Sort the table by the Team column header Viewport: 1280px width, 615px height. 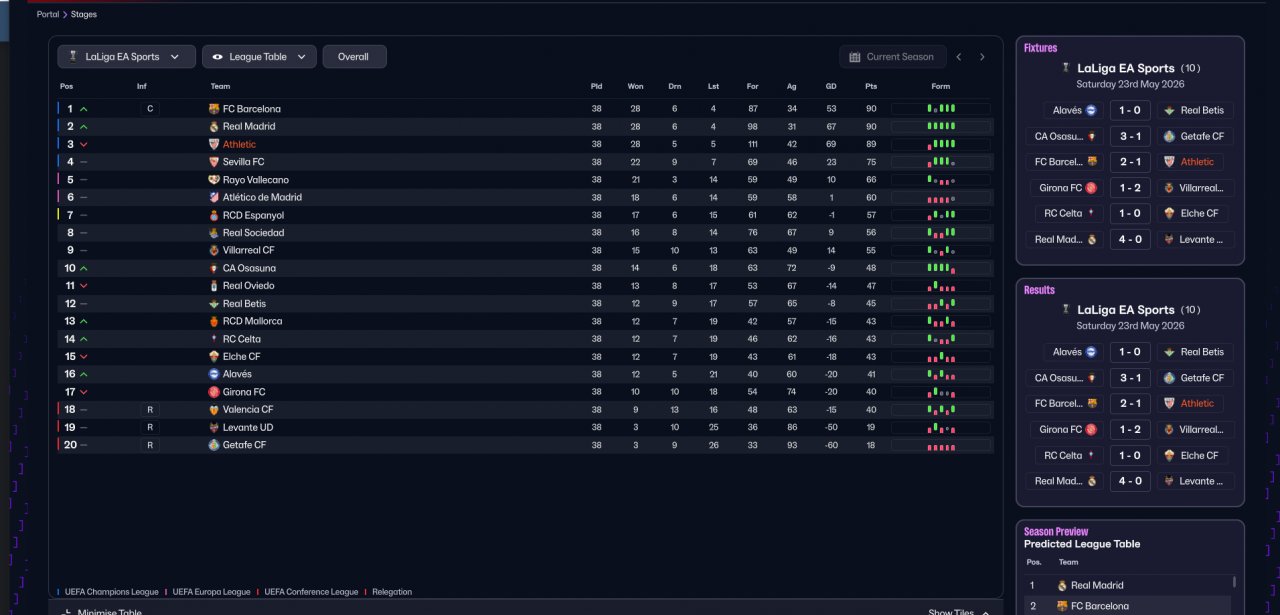click(220, 86)
